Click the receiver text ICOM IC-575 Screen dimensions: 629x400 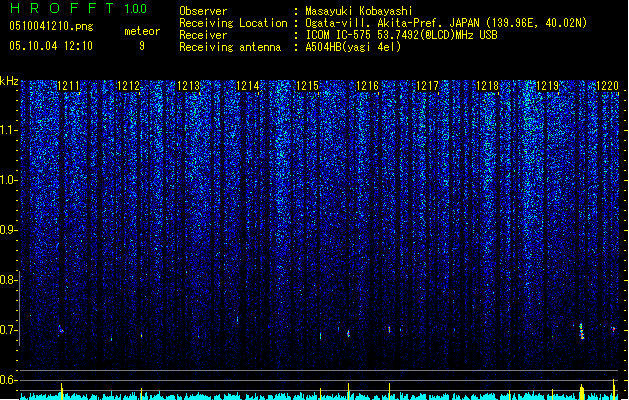(x=339, y=35)
